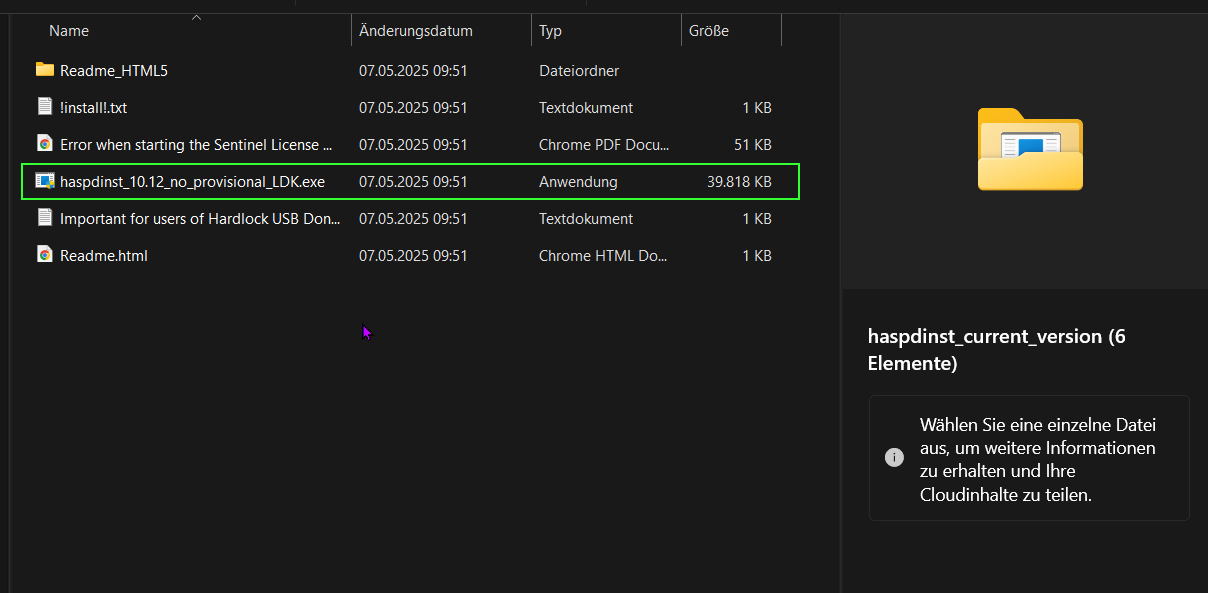Image resolution: width=1208 pixels, height=593 pixels.
Task: Click the info icon in the details pane
Action: pos(894,458)
